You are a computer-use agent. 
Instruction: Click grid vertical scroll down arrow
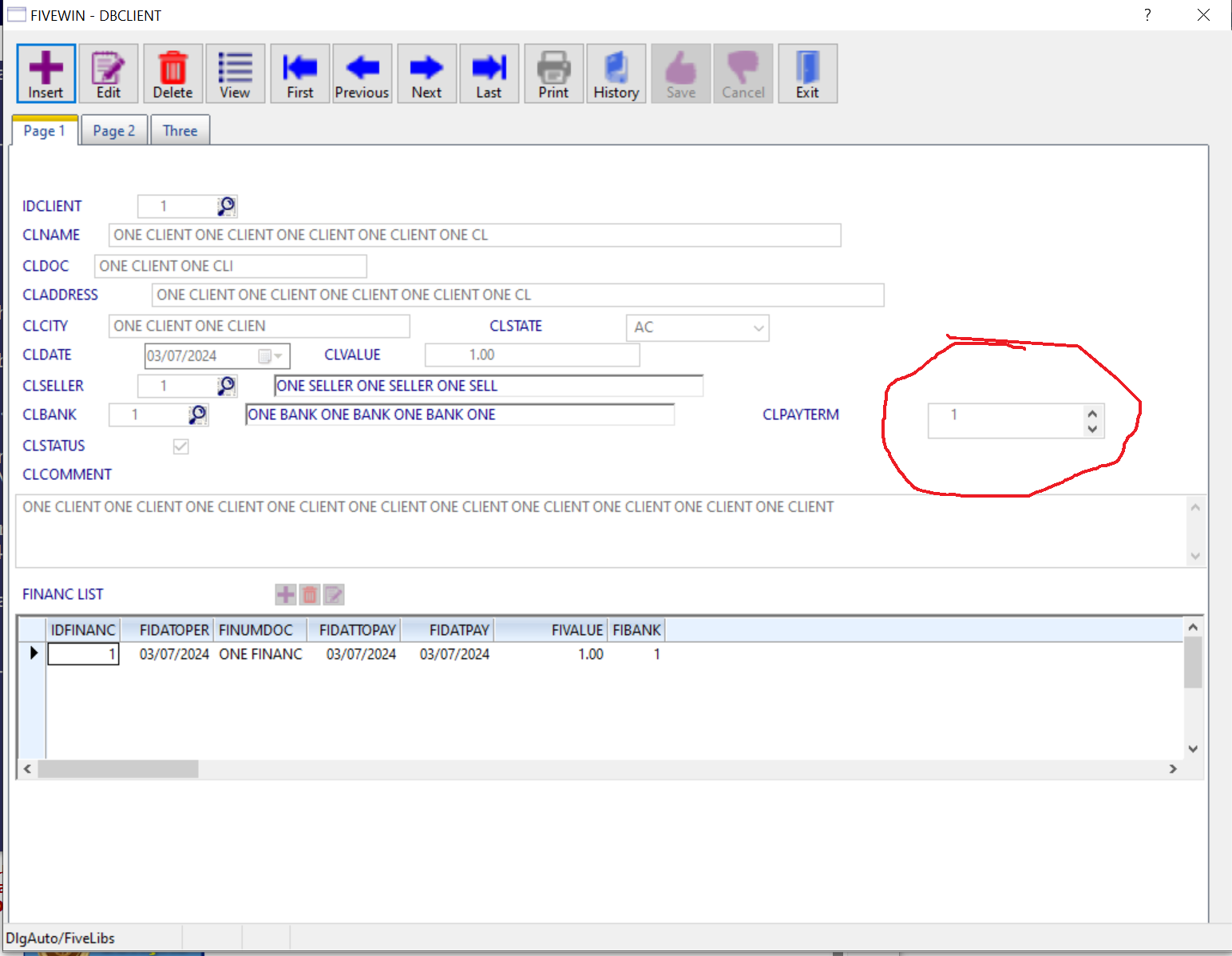tap(1193, 749)
